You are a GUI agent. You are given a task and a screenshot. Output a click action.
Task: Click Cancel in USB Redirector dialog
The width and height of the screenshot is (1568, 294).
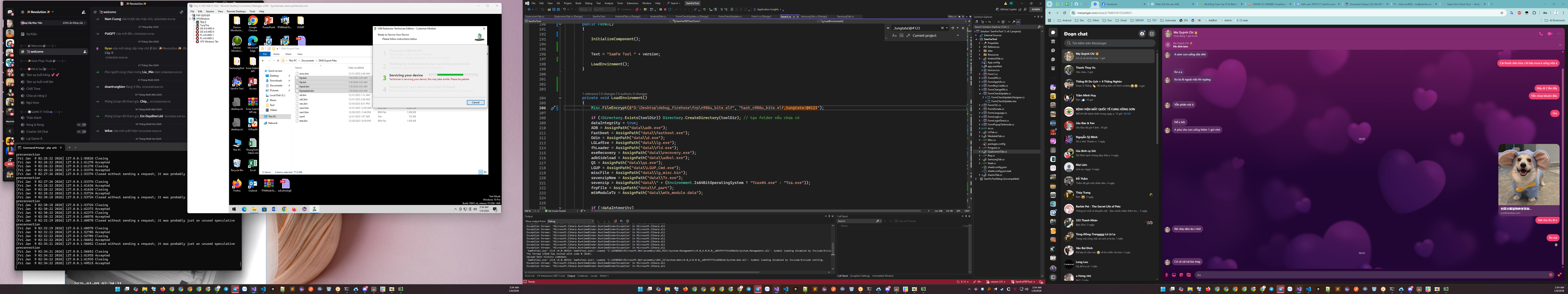[476, 102]
